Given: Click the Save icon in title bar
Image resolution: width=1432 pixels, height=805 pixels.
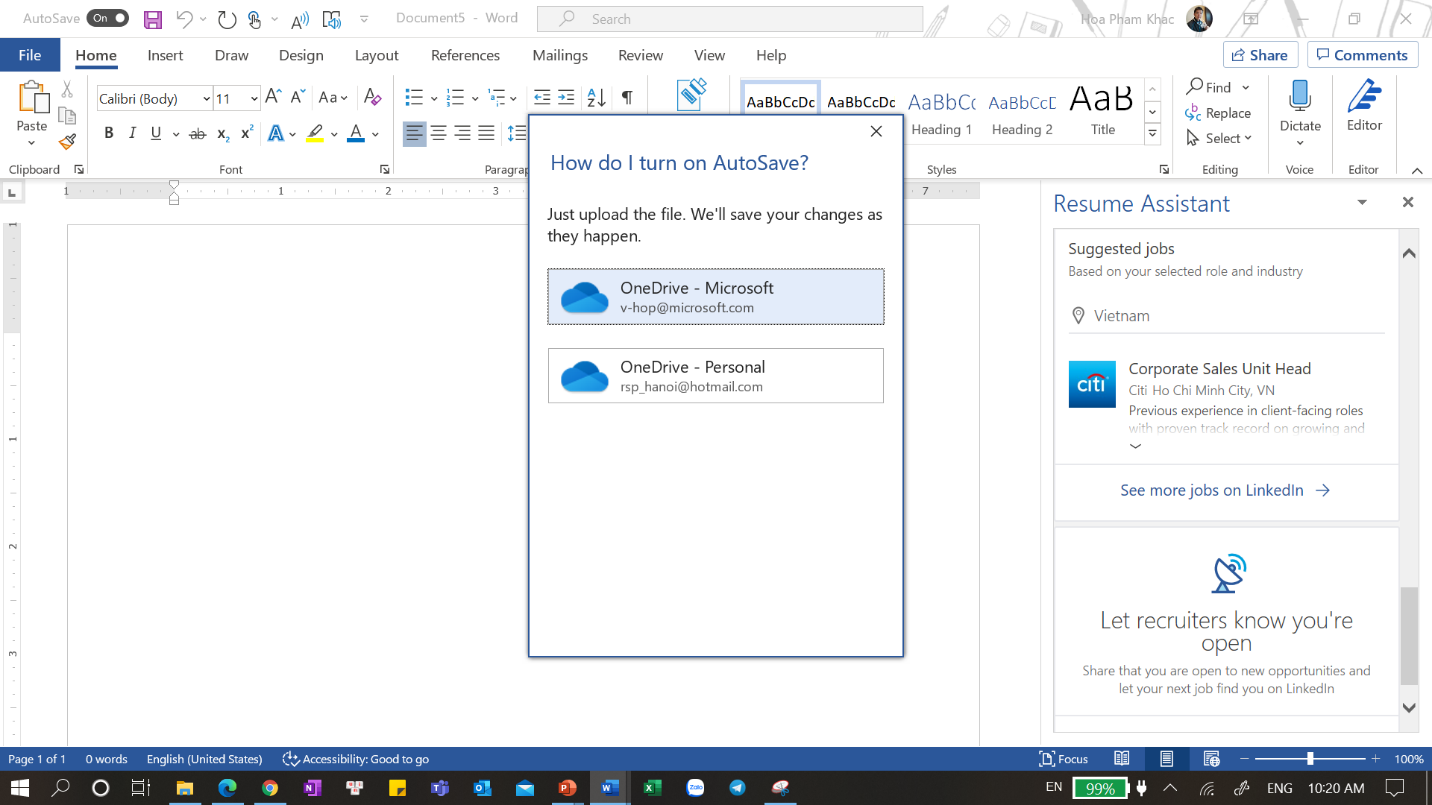Looking at the screenshot, I should [152, 19].
